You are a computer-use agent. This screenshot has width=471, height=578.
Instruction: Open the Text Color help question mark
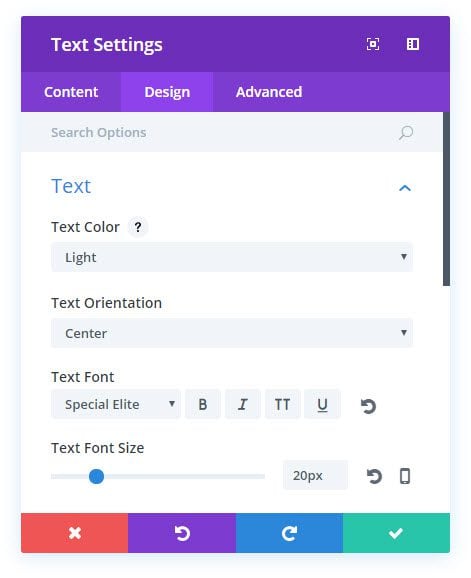click(138, 227)
